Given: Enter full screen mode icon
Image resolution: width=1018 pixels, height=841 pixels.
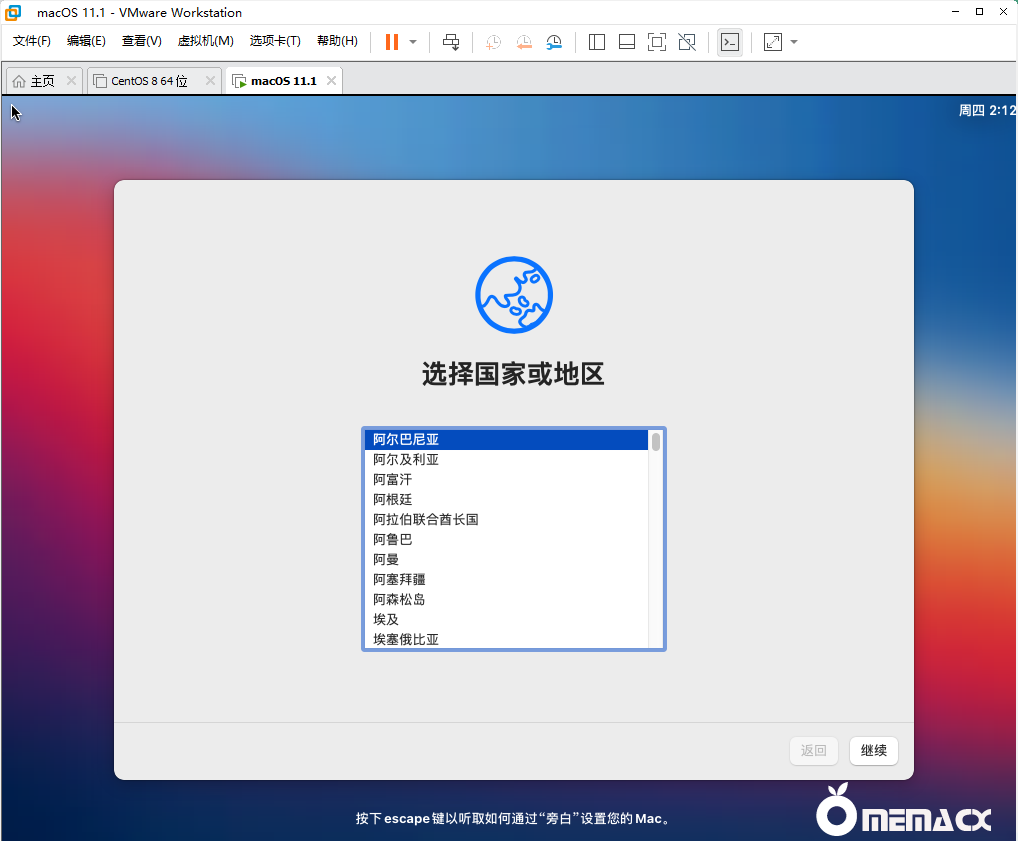Looking at the screenshot, I should [657, 42].
